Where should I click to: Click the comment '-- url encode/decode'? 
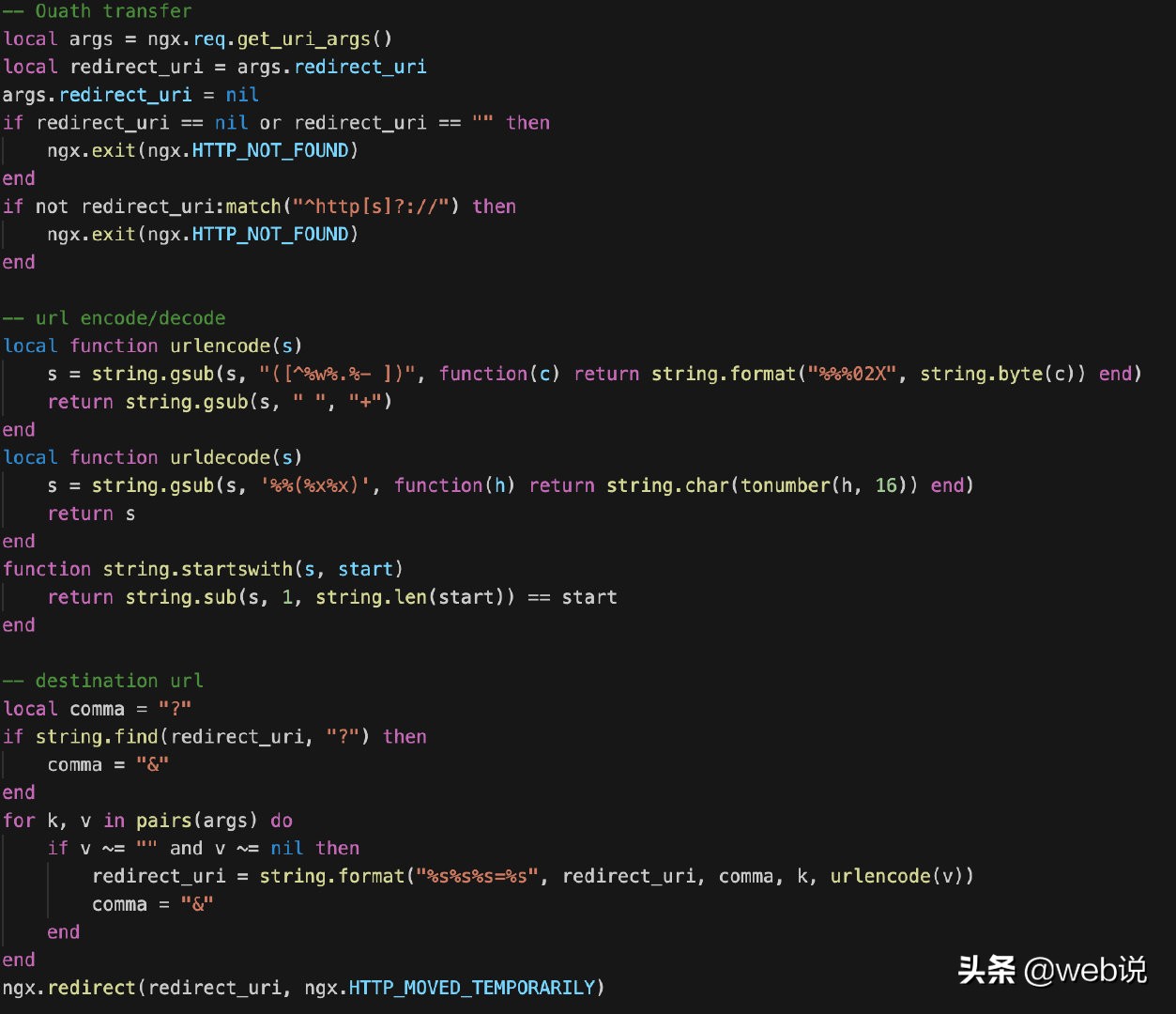point(114,318)
